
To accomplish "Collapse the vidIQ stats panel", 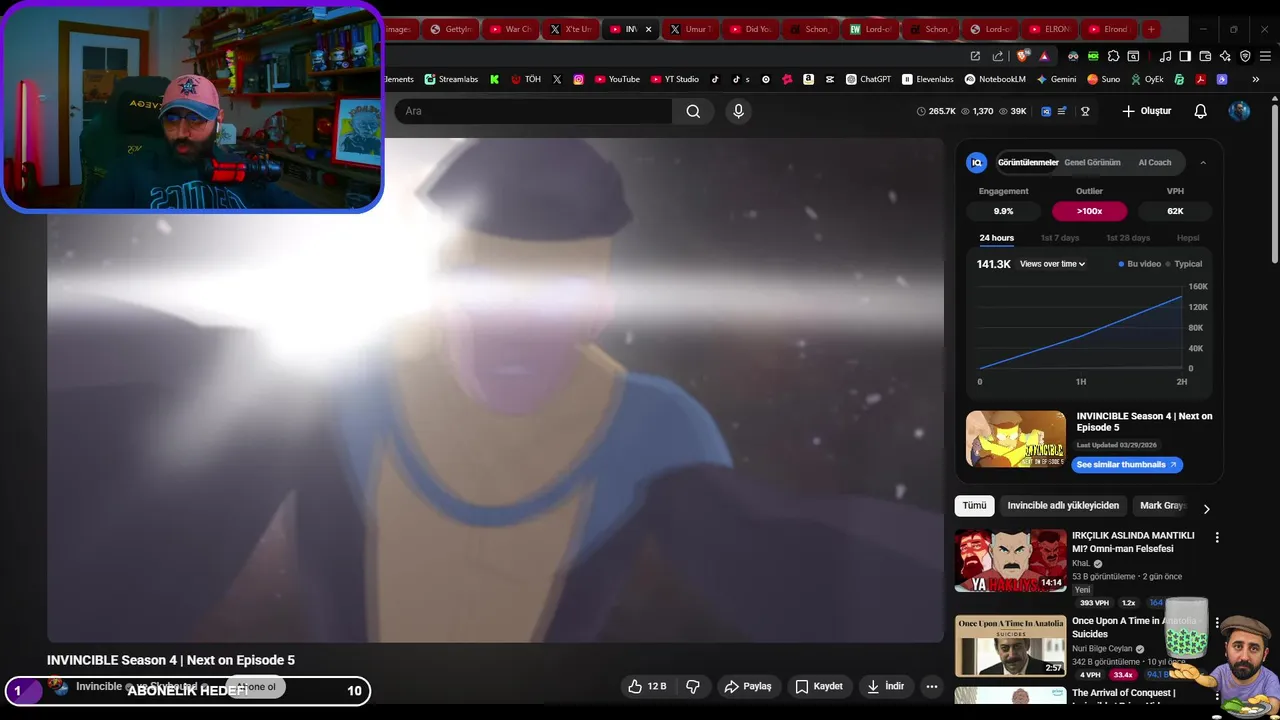I will [1203, 162].
